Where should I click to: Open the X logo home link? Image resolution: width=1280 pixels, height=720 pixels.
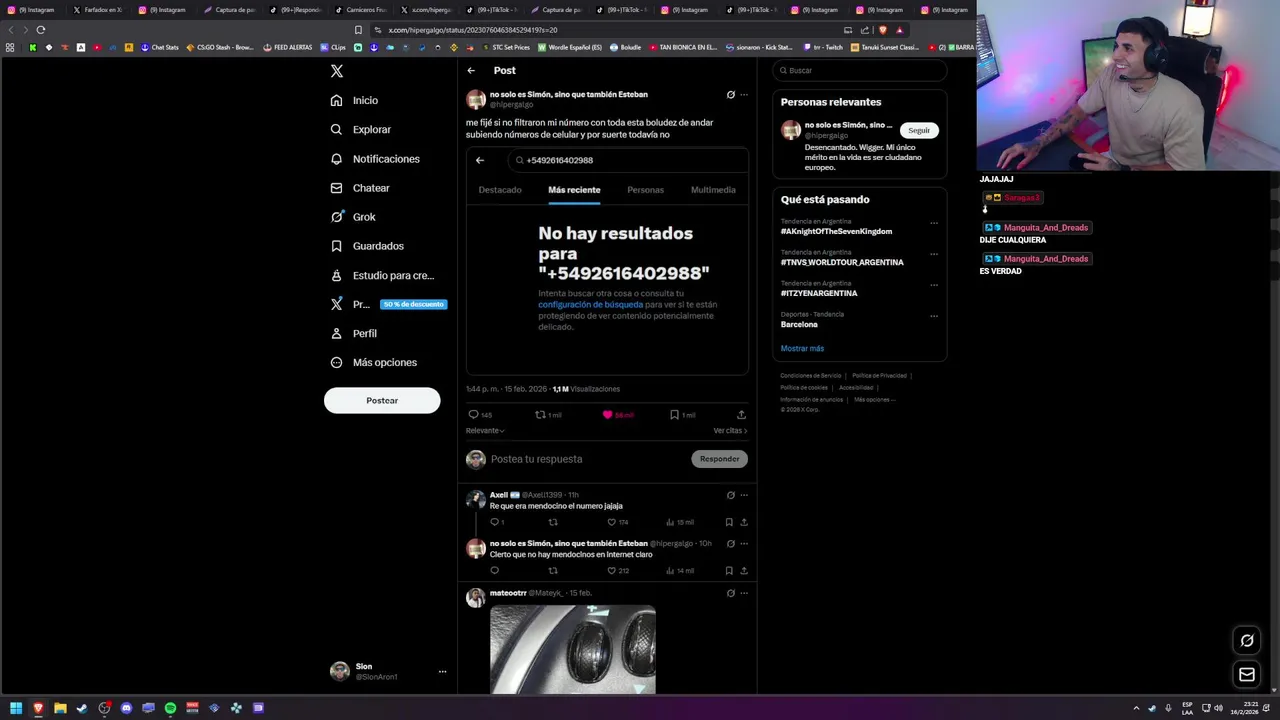click(x=337, y=71)
